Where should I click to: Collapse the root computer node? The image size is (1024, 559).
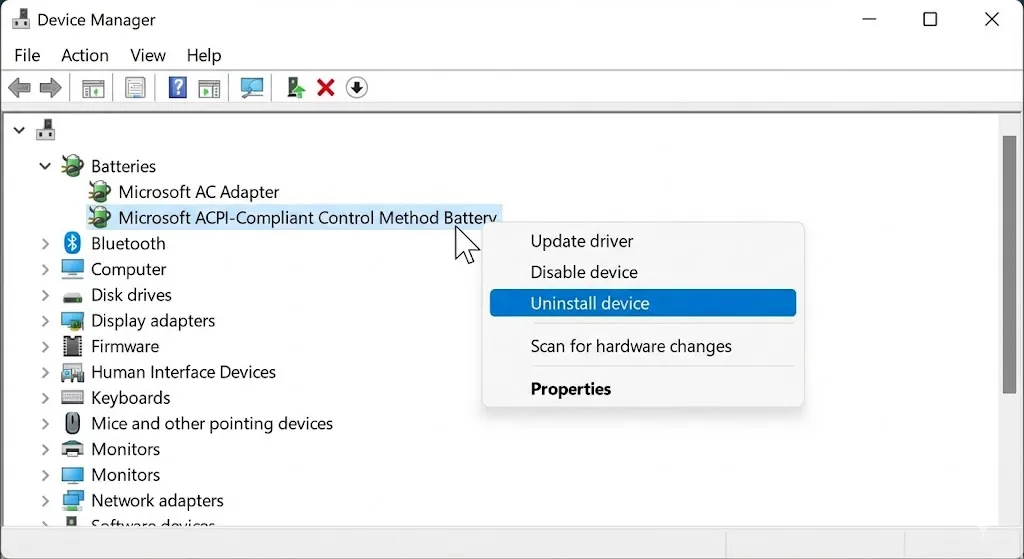(19, 130)
